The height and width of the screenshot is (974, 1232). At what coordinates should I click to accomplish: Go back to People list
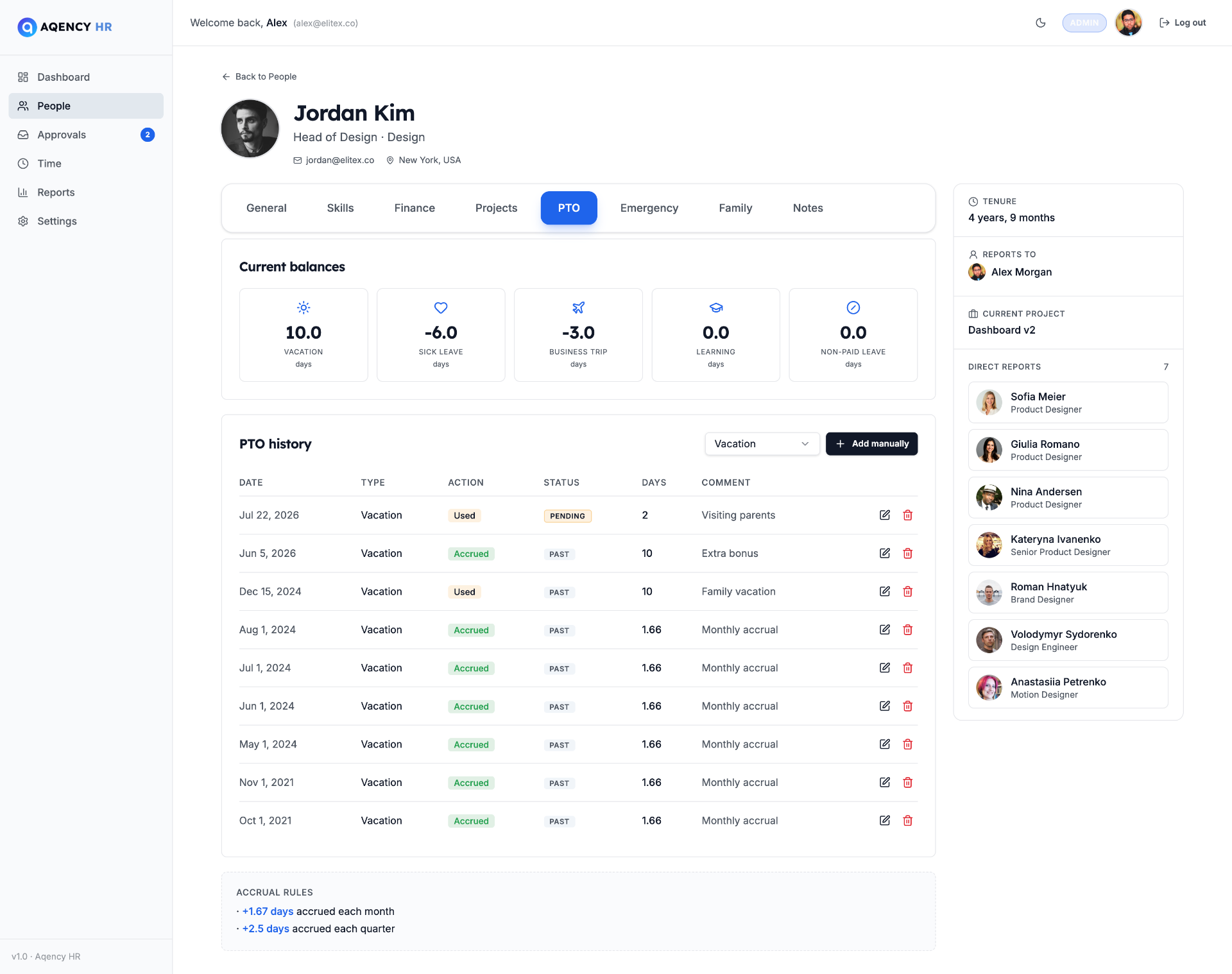pos(259,76)
